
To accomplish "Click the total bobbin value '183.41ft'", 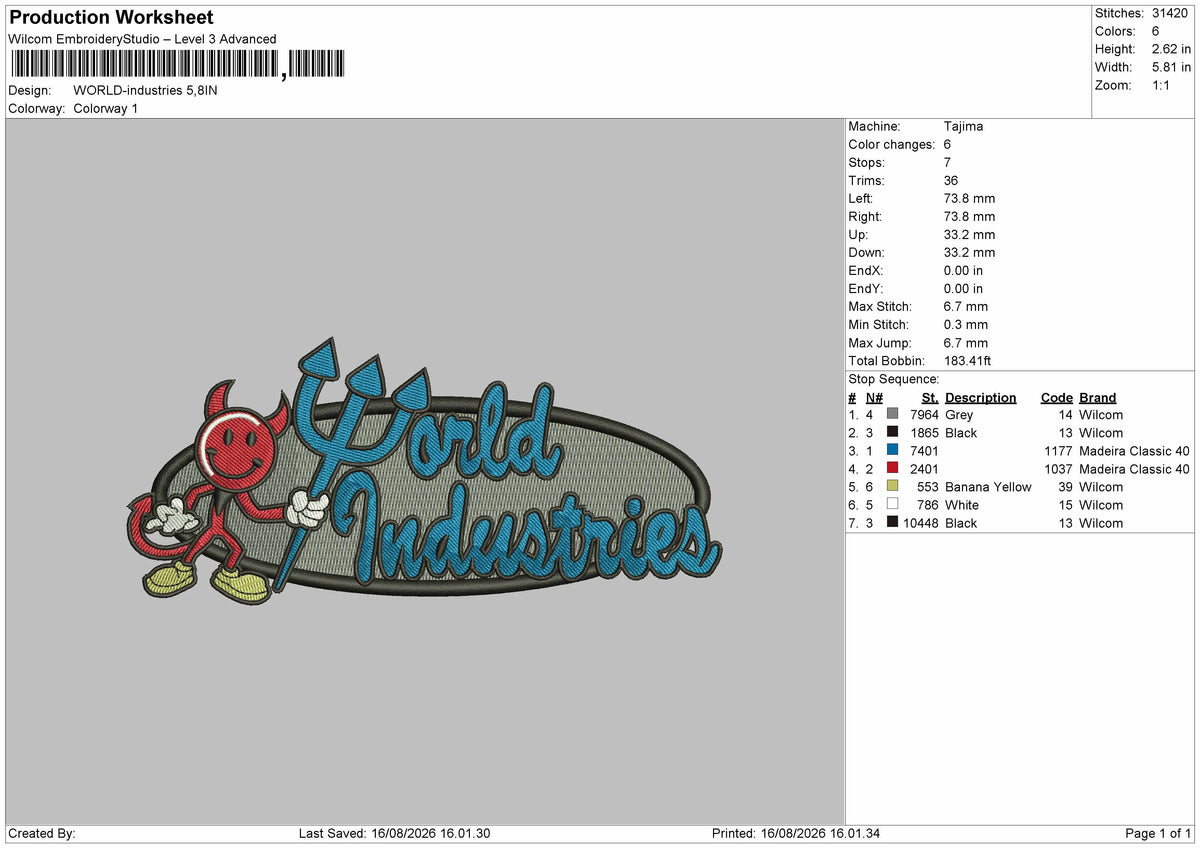I will 967,360.
